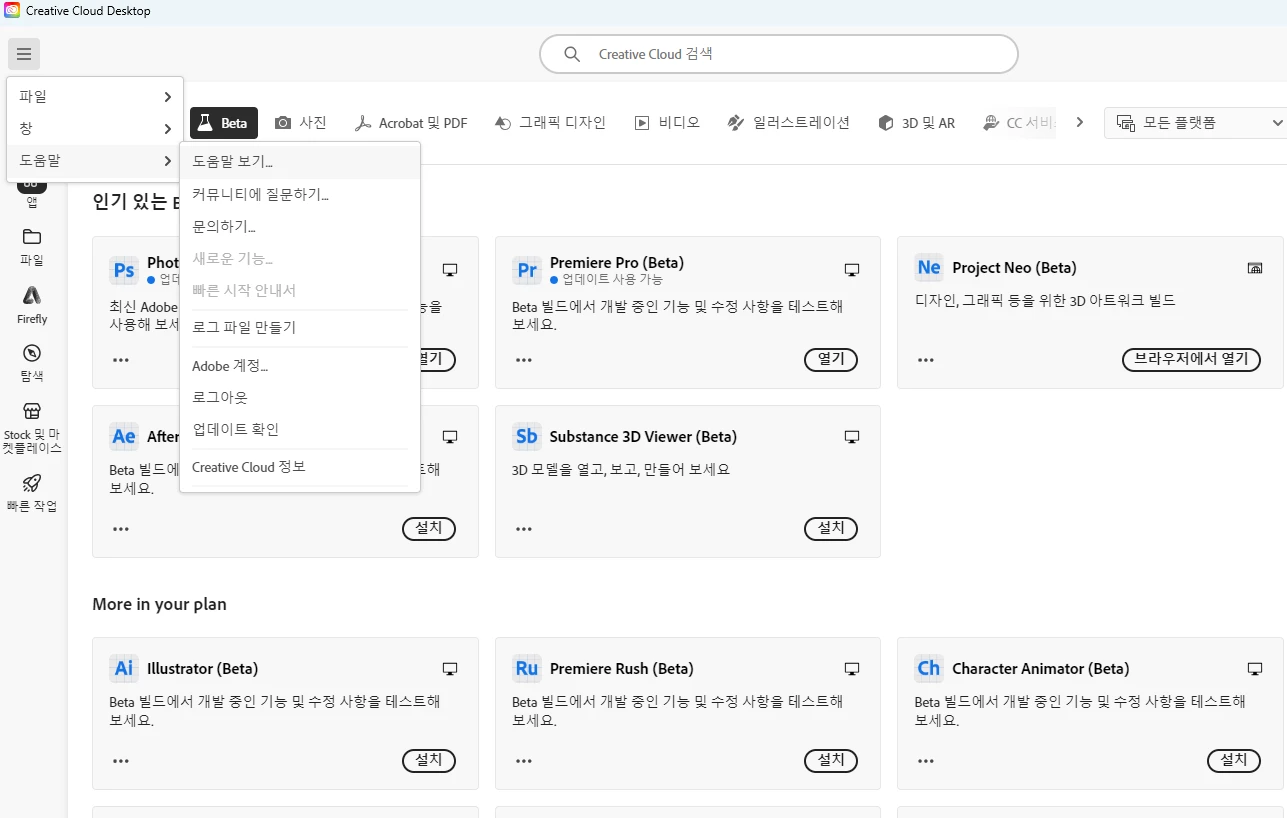The width and height of the screenshot is (1287, 818).
Task: Click desktop platform icon on Premiere Pro card
Action: point(852,270)
